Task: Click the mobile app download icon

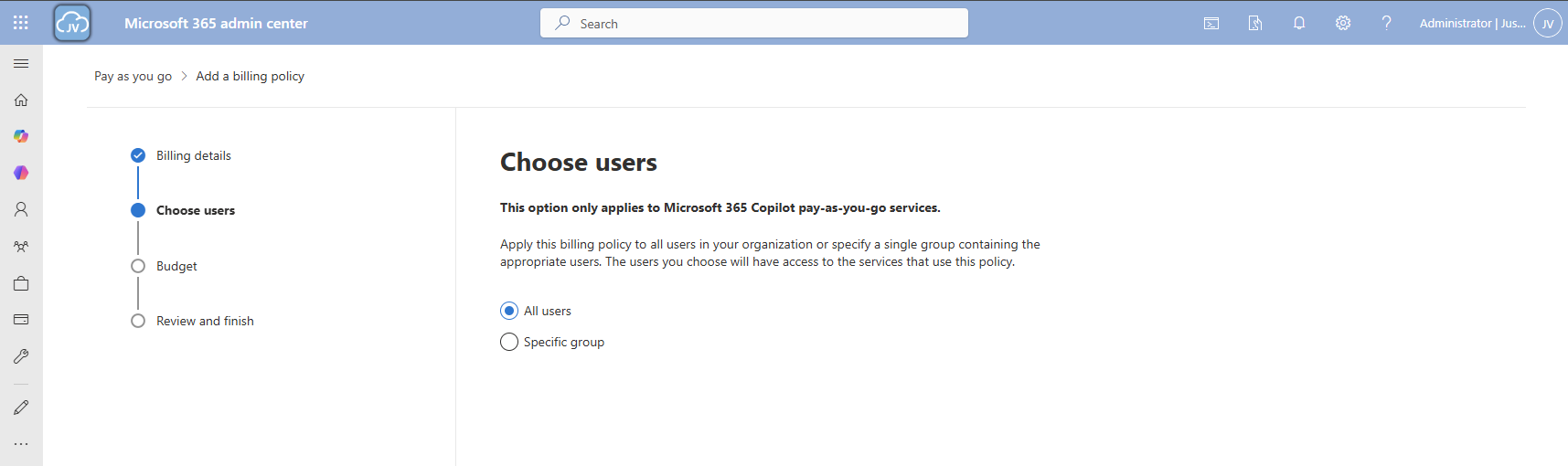Action: tap(1255, 24)
